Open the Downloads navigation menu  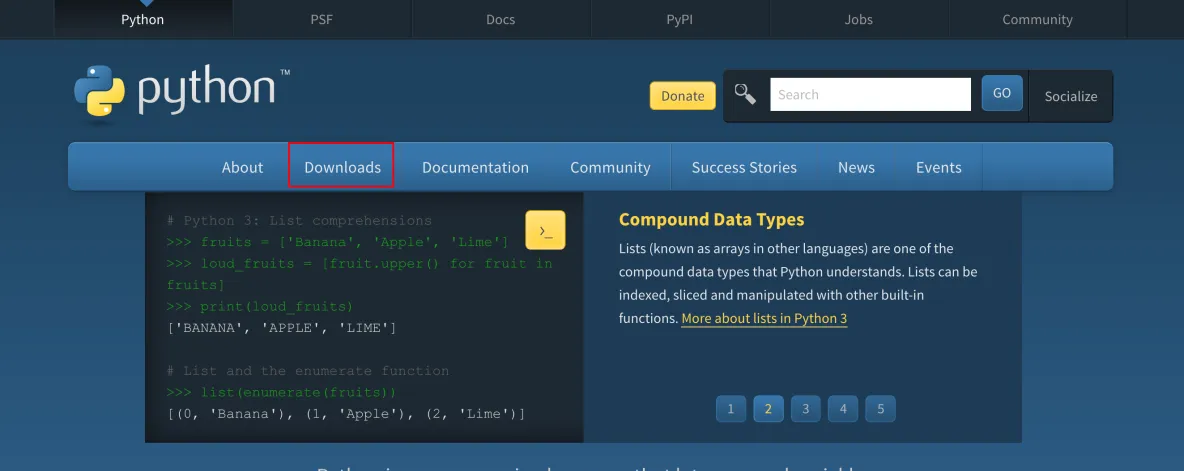click(342, 167)
